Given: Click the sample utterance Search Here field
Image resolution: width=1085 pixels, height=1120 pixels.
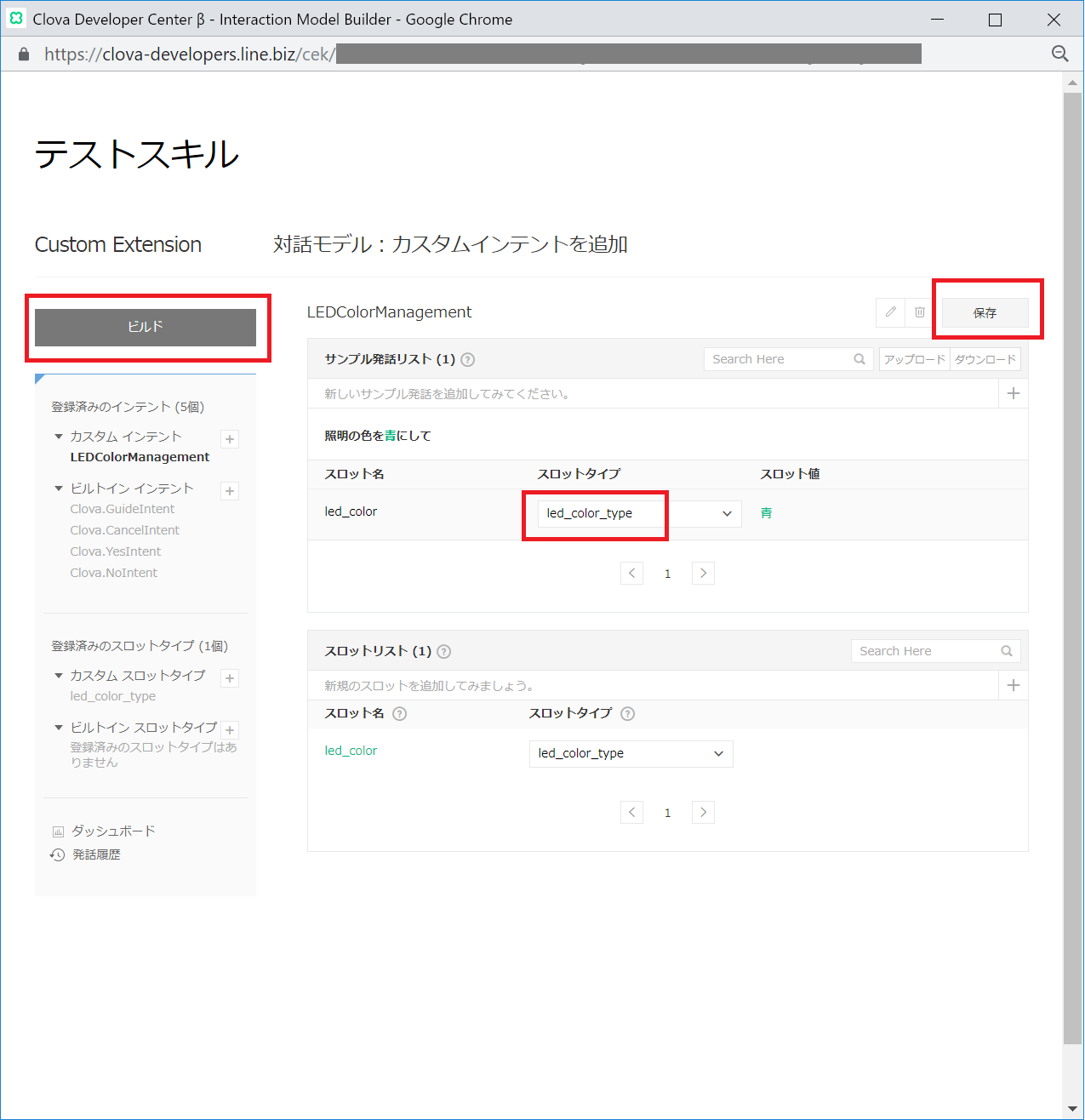Looking at the screenshot, I should (779, 359).
